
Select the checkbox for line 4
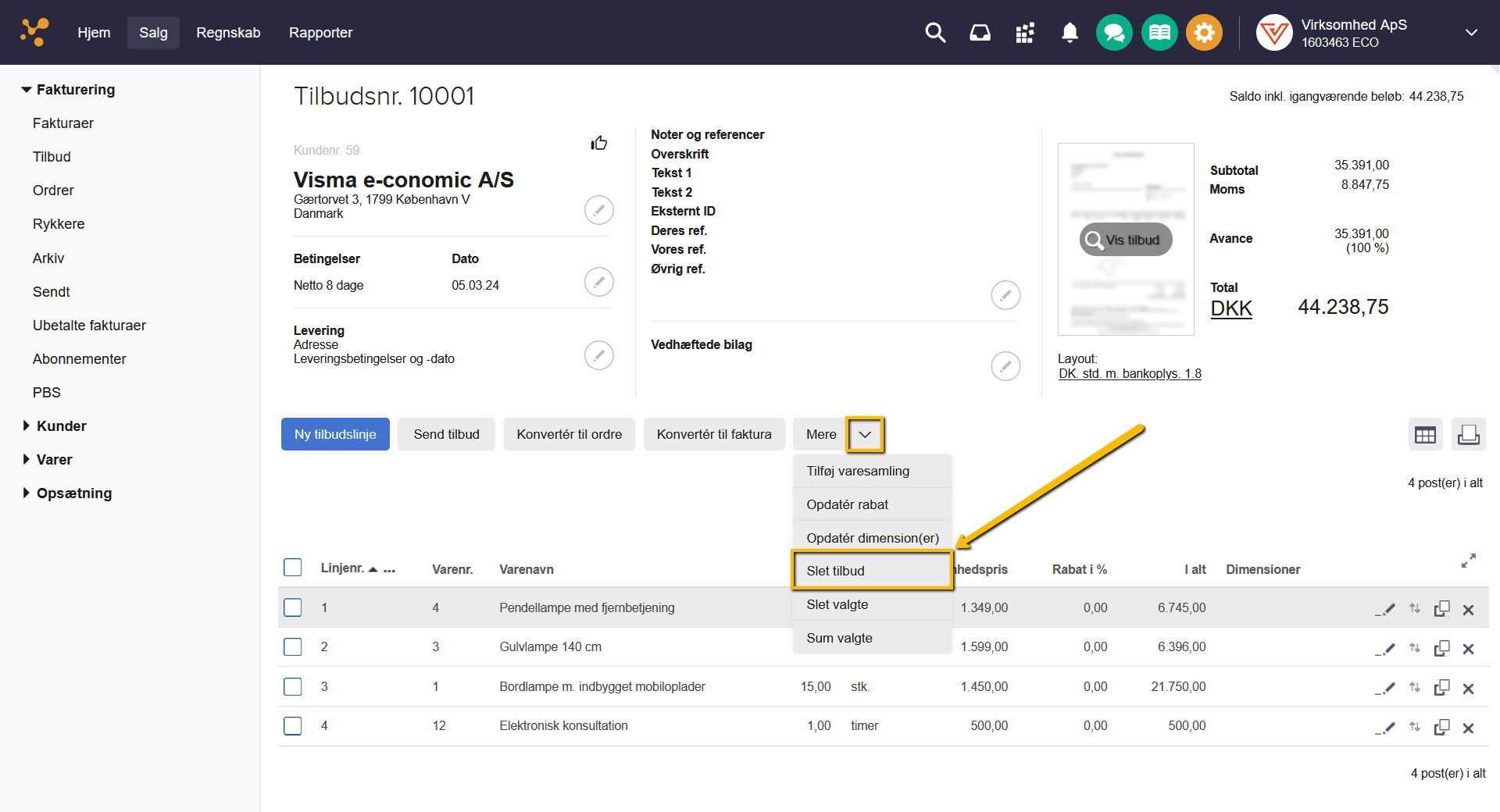293,726
